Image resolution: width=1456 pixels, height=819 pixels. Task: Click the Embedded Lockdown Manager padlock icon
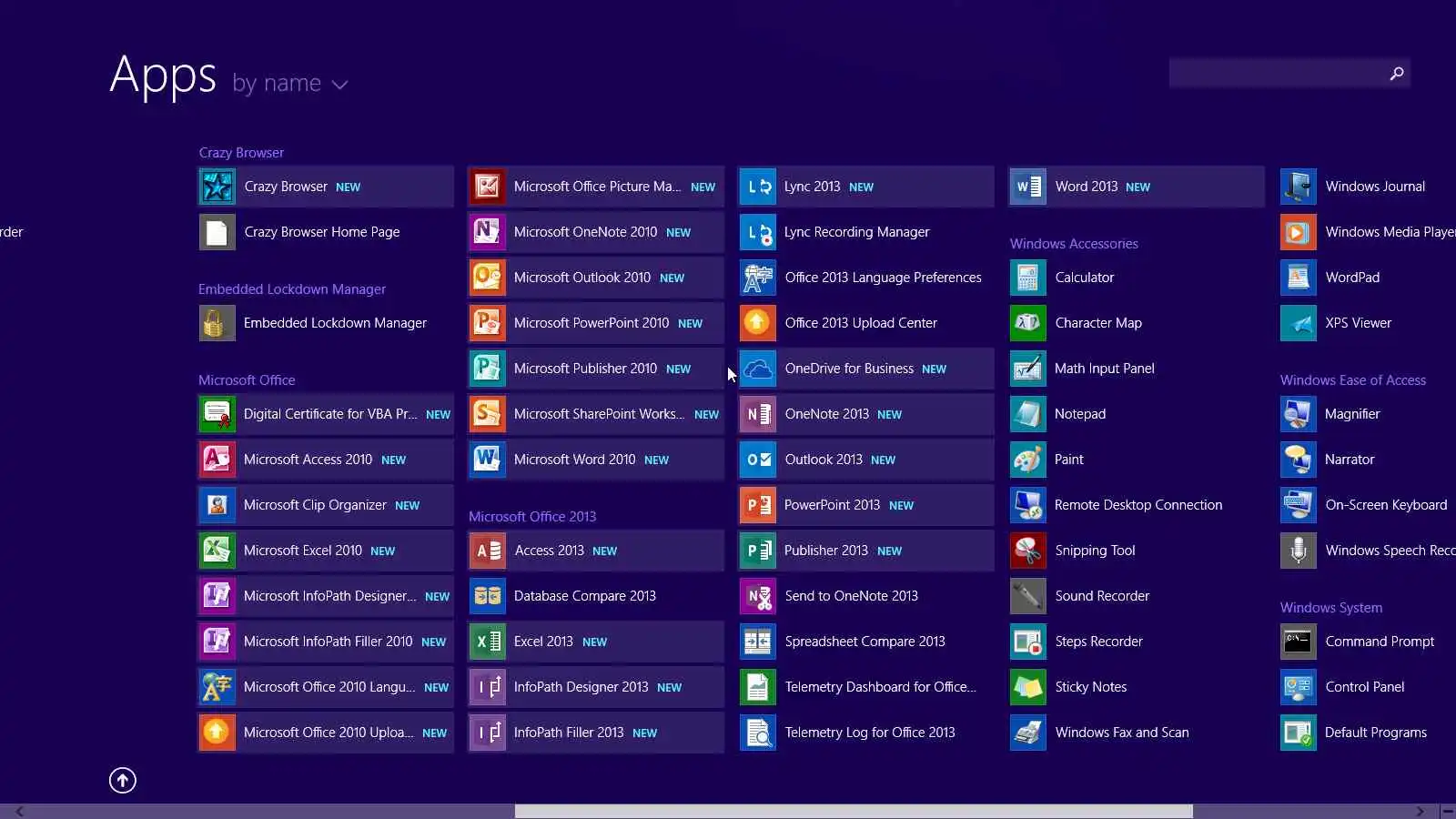point(217,323)
